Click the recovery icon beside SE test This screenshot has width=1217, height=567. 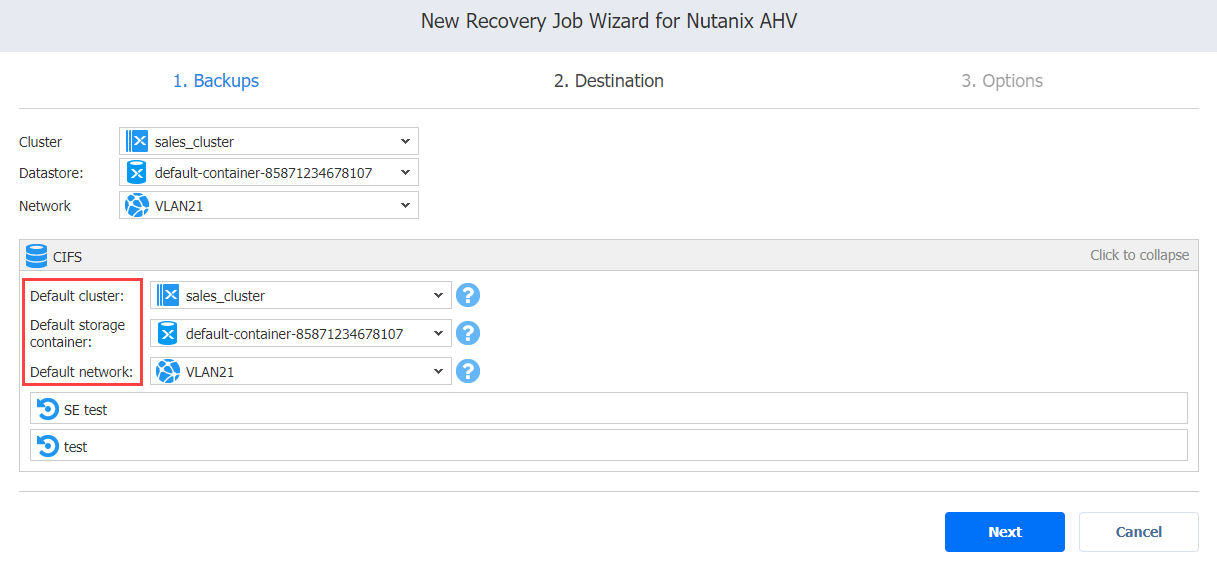(x=47, y=409)
